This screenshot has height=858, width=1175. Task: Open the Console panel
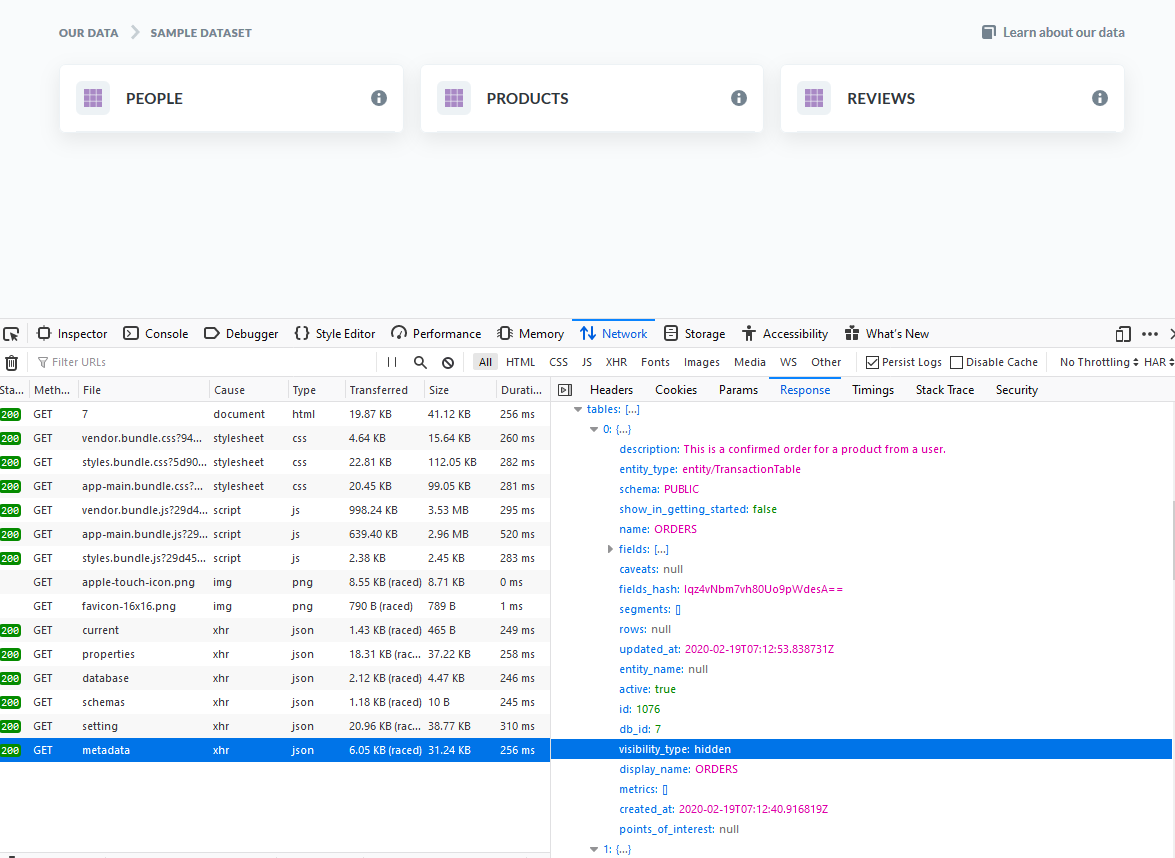[x=155, y=333]
